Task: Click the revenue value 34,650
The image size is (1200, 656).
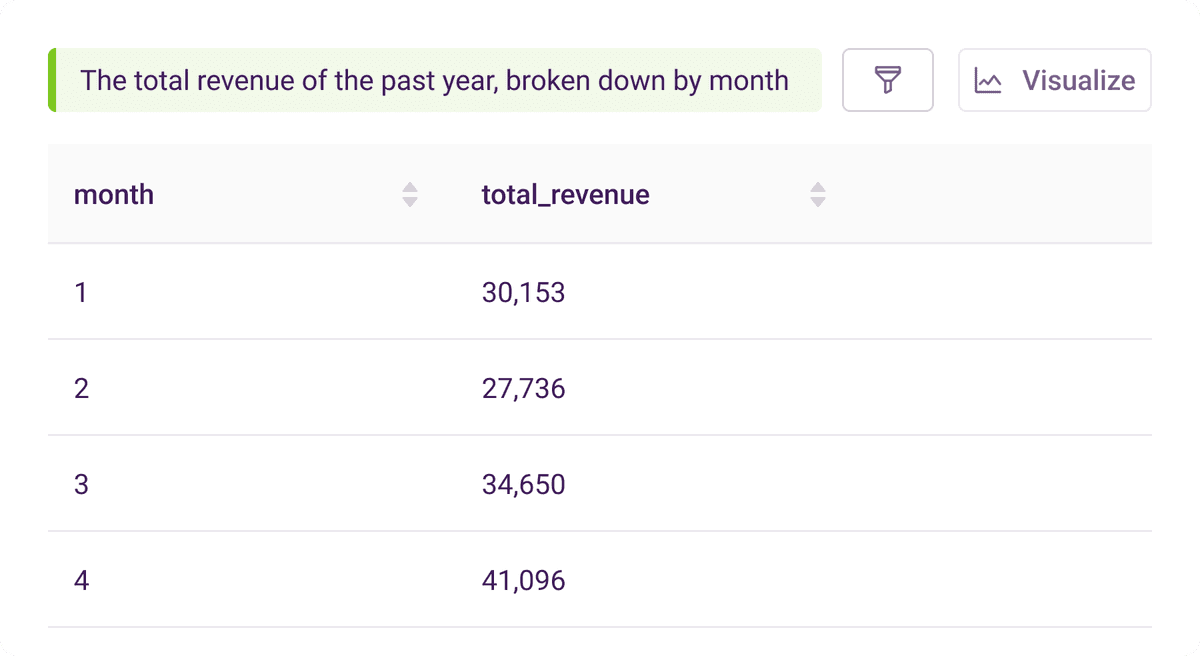Action: [523, 485]
